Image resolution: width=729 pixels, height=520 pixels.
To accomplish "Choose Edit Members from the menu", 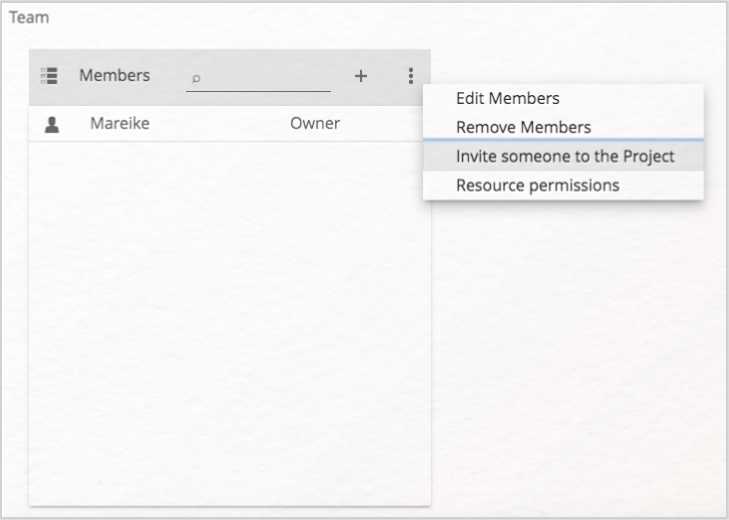I will 563,98.
